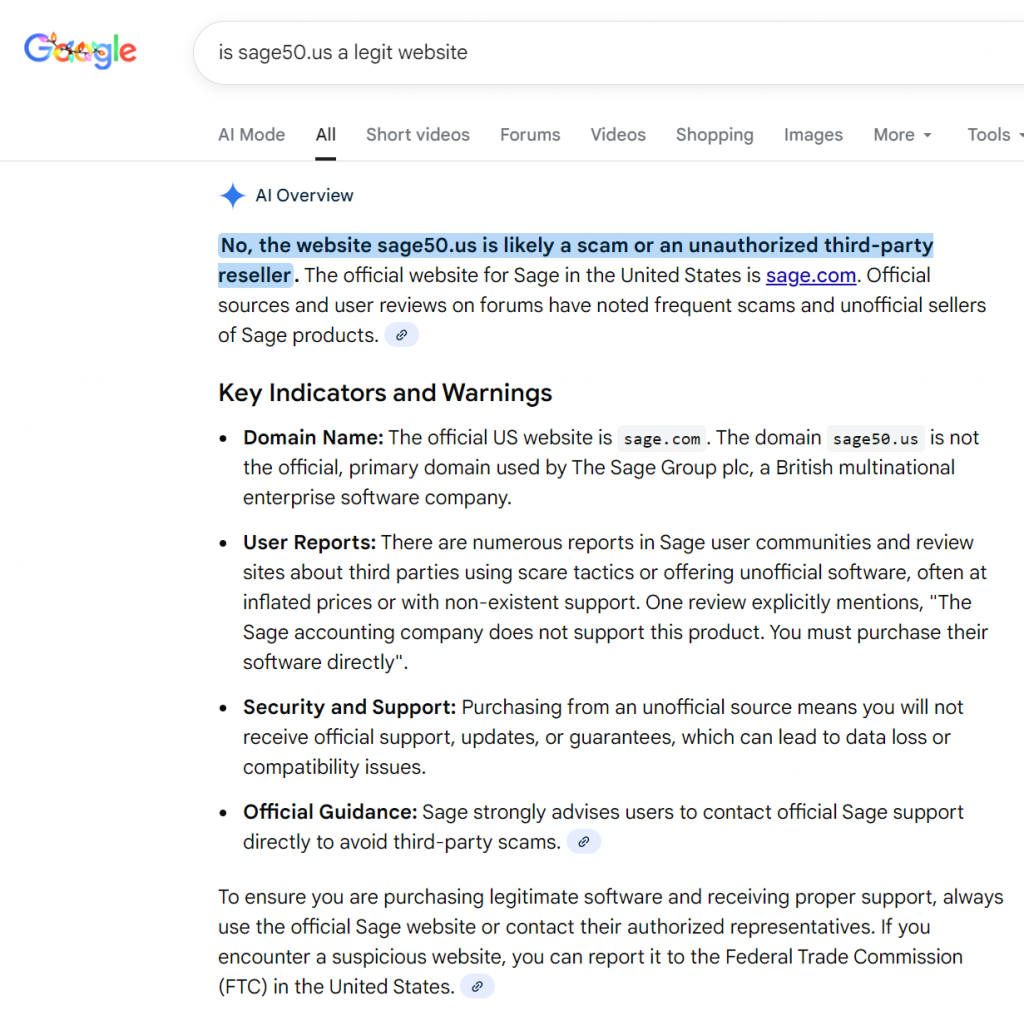Click the Google doodle logo
Screen dimensions: 1024x1011
80,50
